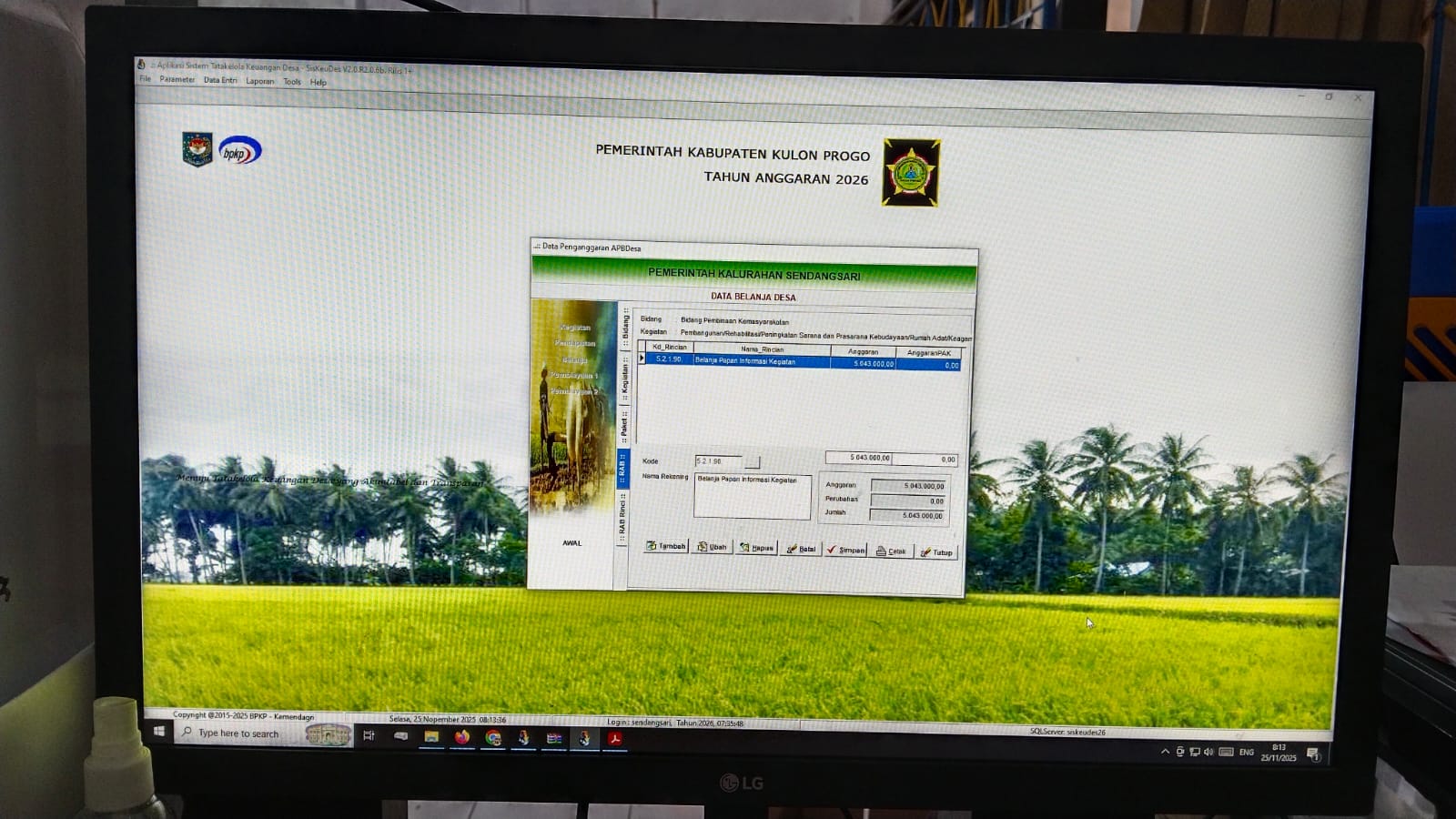Open the Kode lookup browse button
This screenshot has width=1456, height=819.
pos(752,462)
